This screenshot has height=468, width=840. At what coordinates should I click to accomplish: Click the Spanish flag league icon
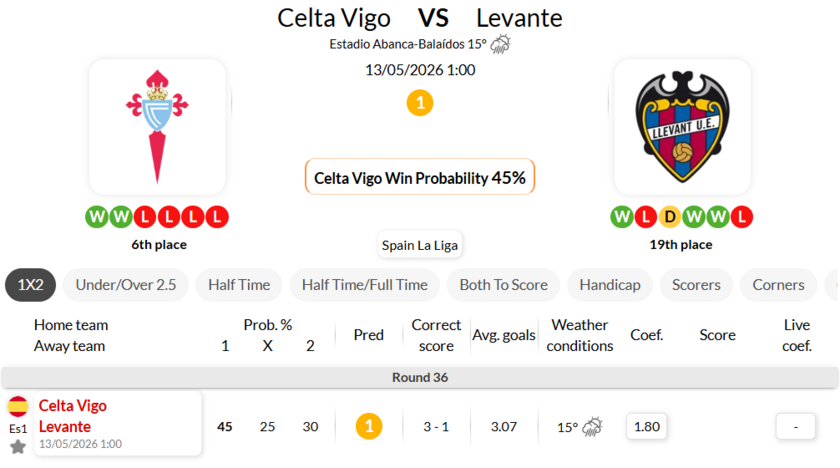pyautogui.click(x=18, y=406)
